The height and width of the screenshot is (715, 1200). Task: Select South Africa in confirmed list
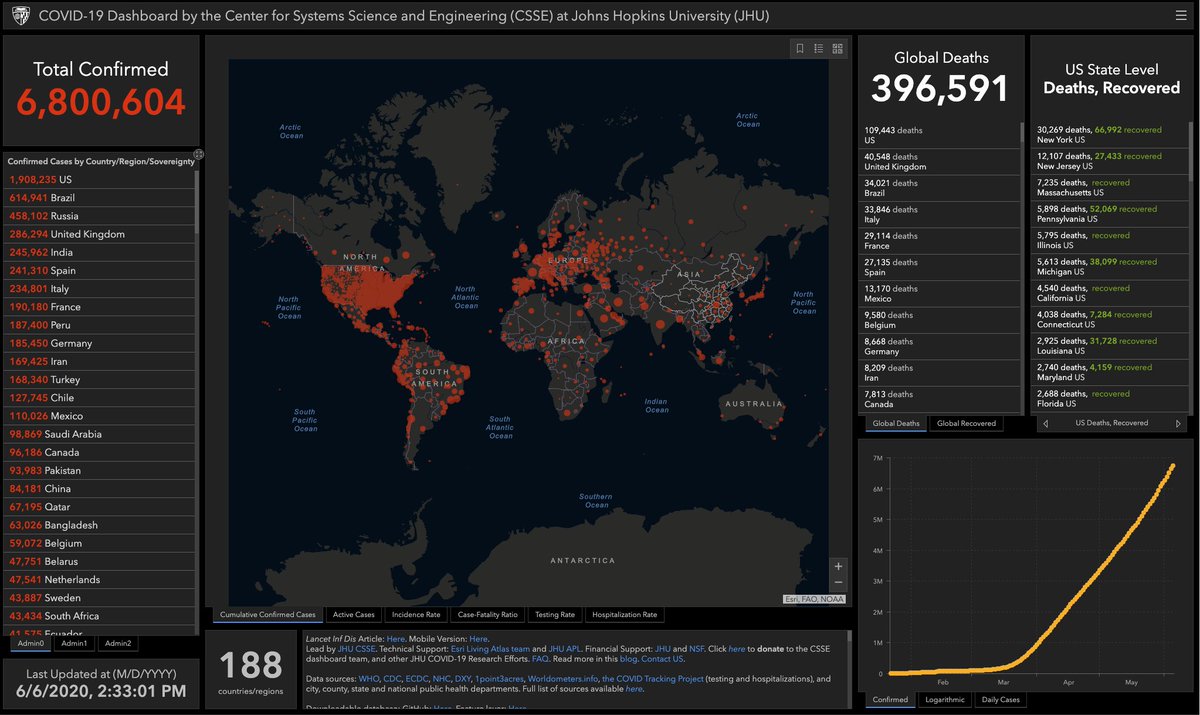[100, 616]
